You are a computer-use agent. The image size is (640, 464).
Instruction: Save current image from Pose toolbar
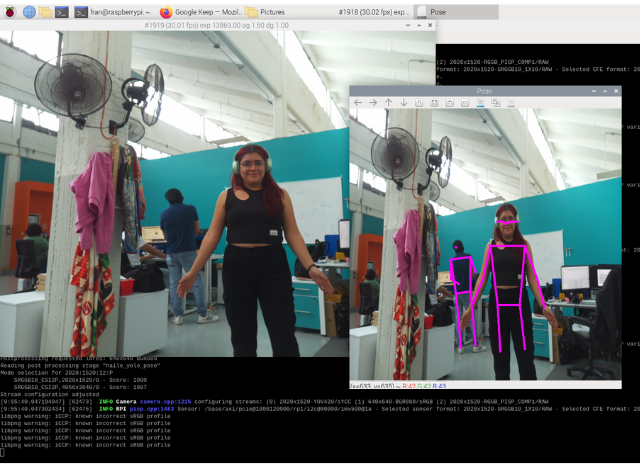pyautogui.click(x=480, y=103)
